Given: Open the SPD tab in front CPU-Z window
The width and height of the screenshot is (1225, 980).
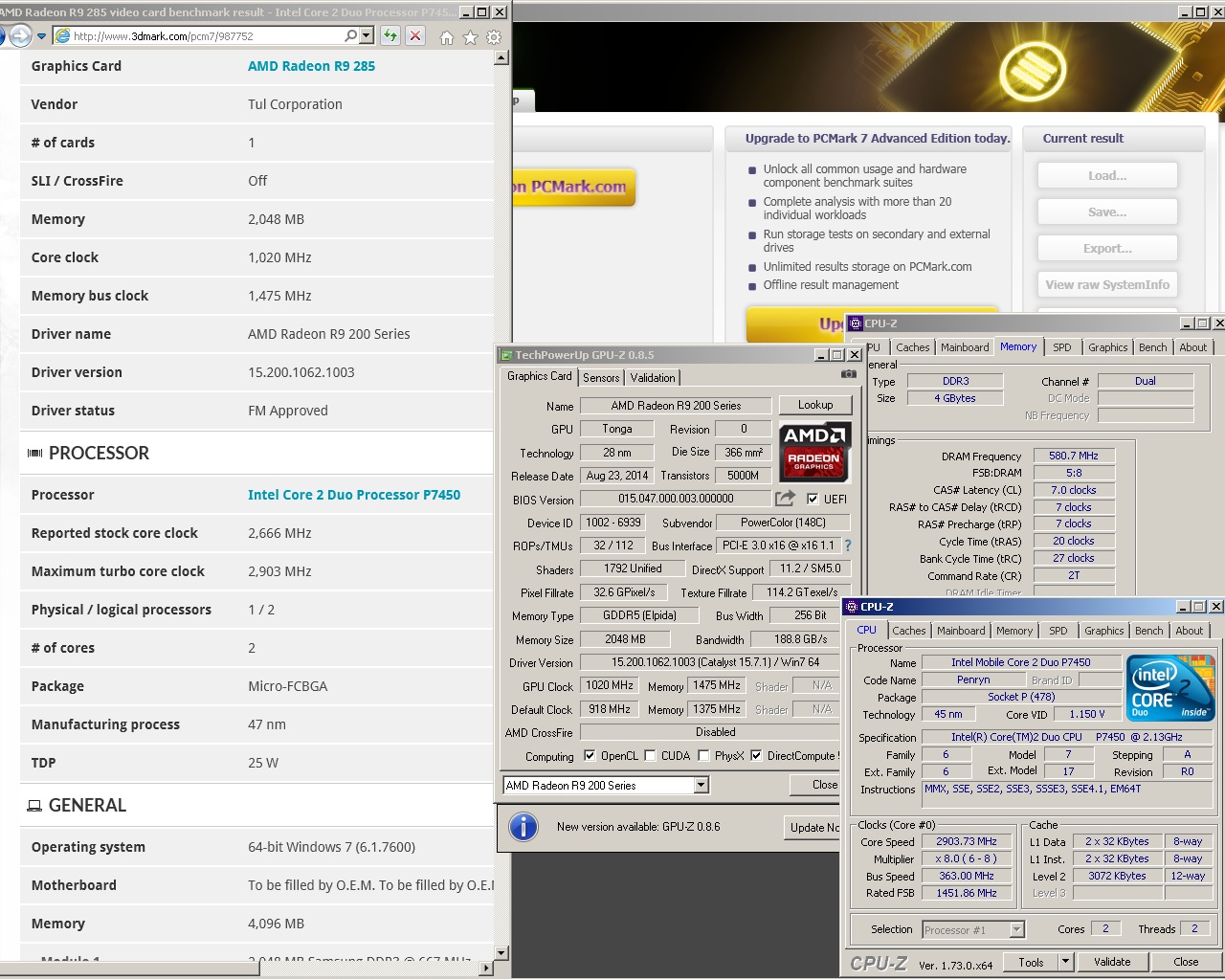Looking at the screenshot, I should point(1058,631).
